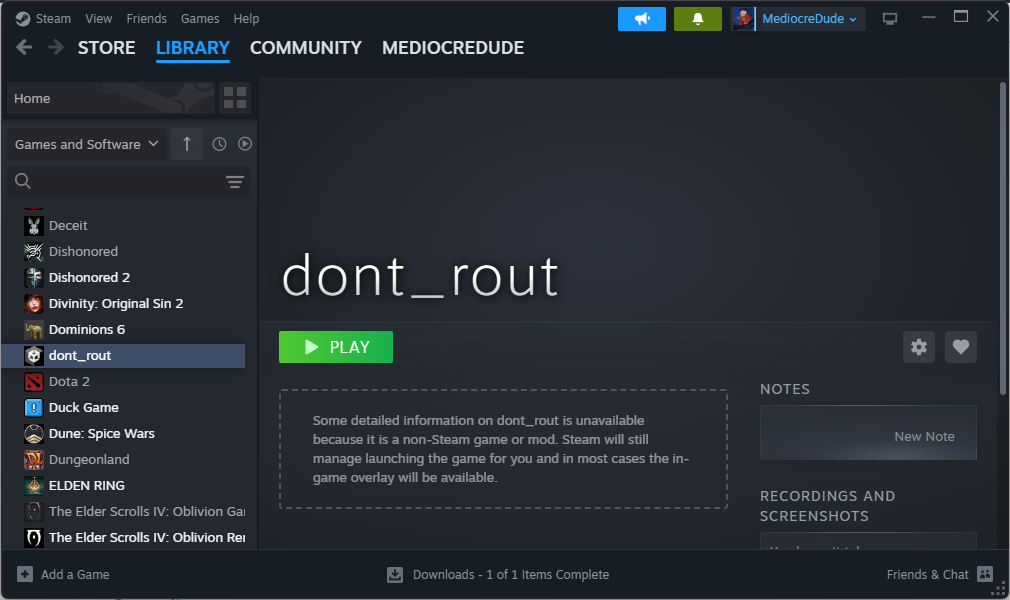This screenshot has width=1010, height=600.
Task: Go back with the left arrow
Action: point(24,47)
